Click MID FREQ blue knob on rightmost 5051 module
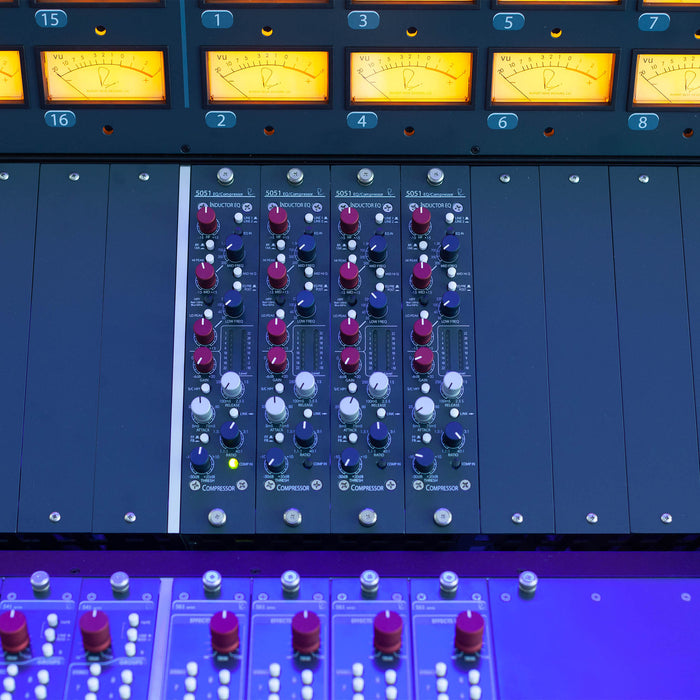Screen dimensions: 700x700 pos(450,249)
